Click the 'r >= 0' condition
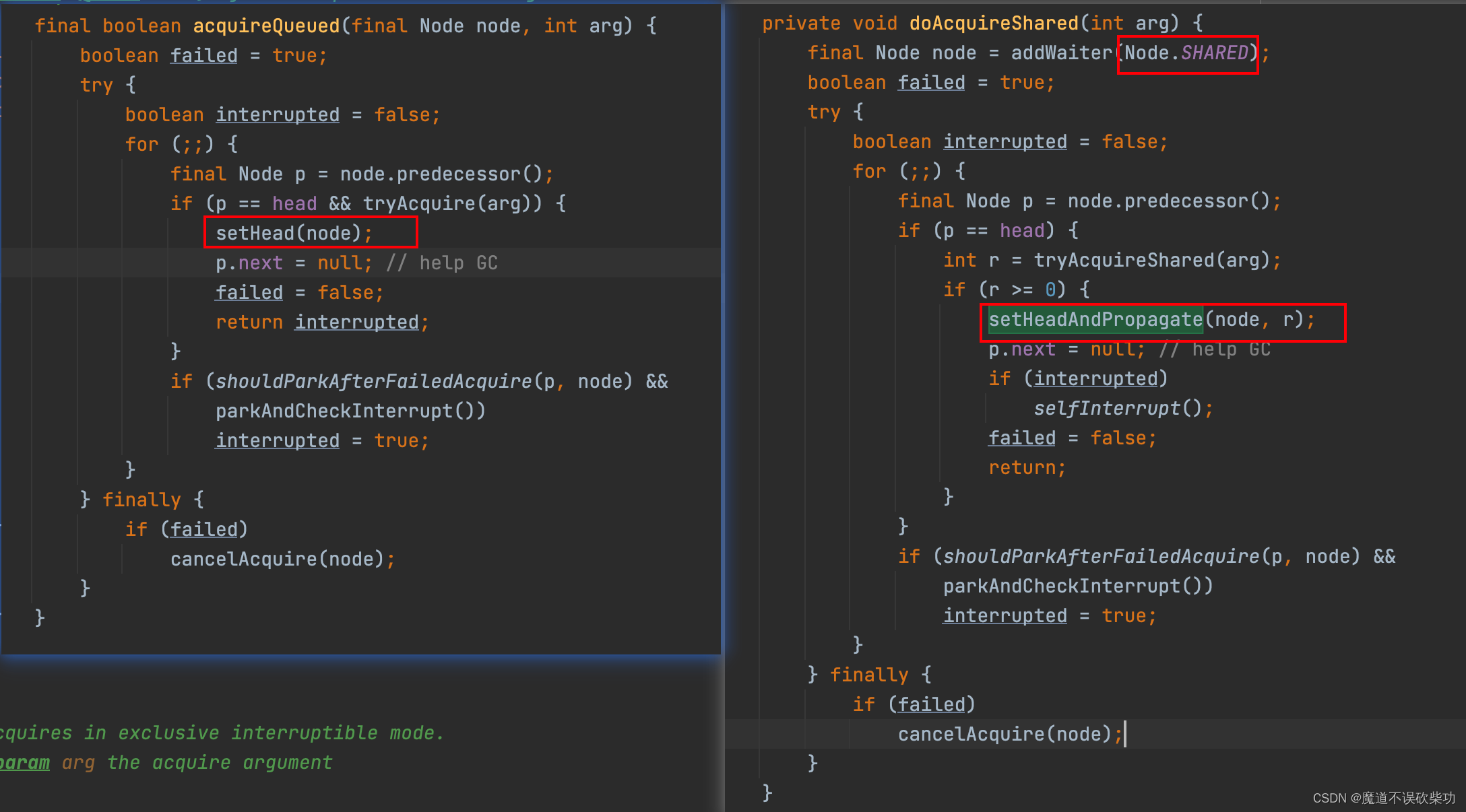The width and height of the screenshot is (1466, 812). (x=1022, y=290)
